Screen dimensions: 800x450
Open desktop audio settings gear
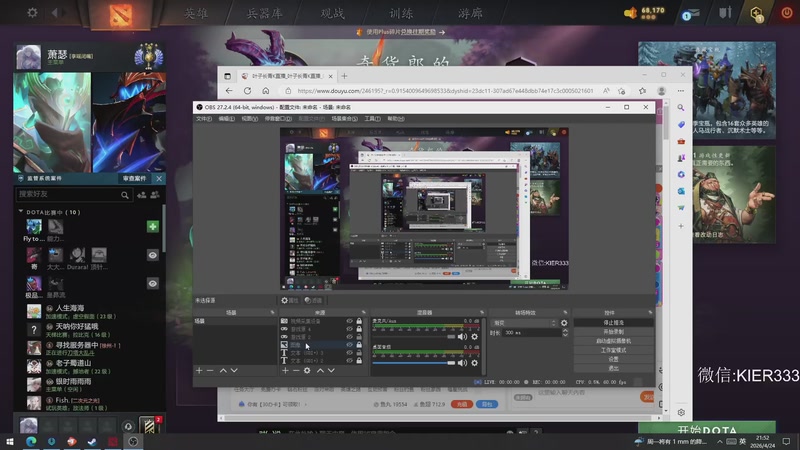[474, 363]
